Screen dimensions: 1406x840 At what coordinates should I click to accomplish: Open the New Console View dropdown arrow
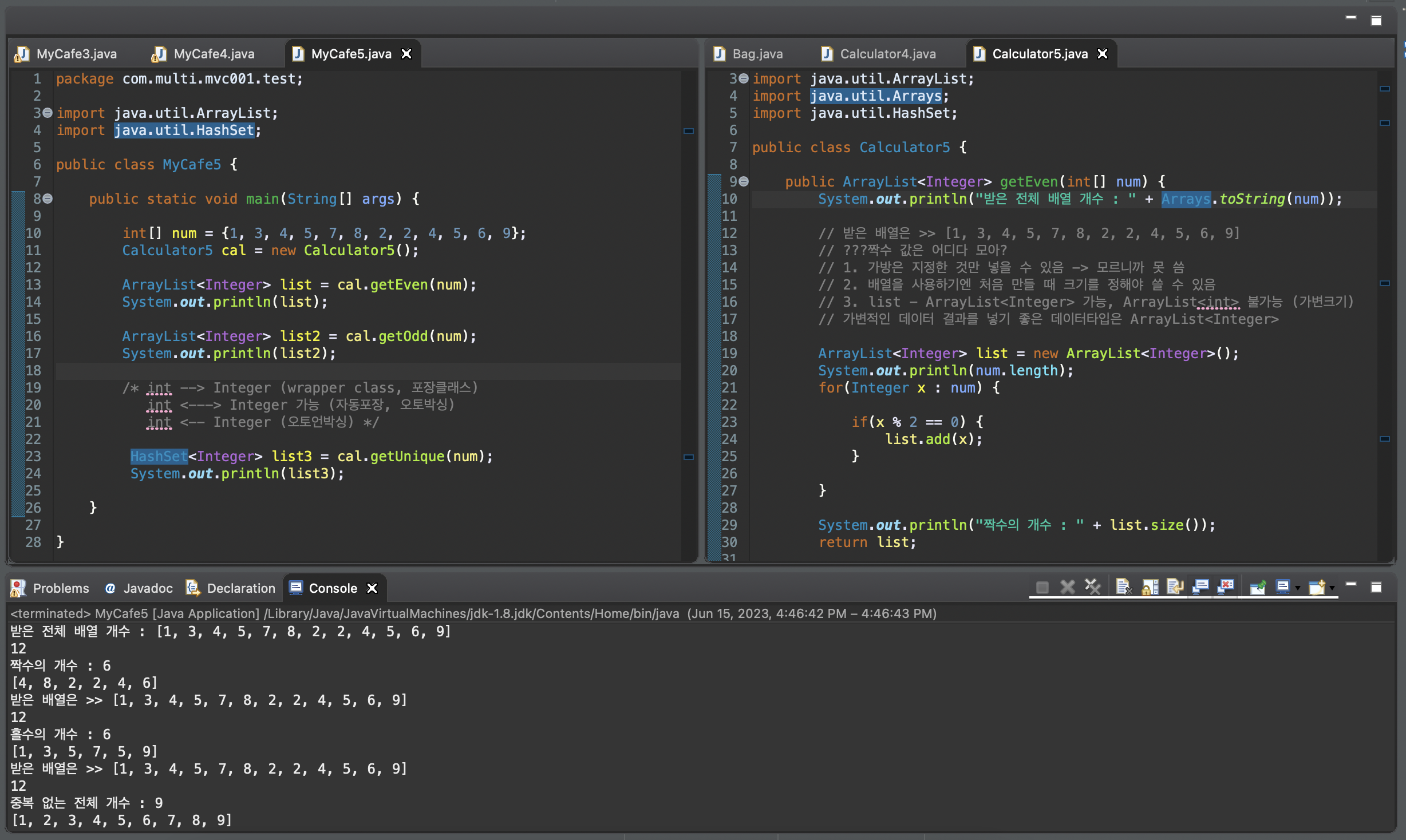(1332, 588)
